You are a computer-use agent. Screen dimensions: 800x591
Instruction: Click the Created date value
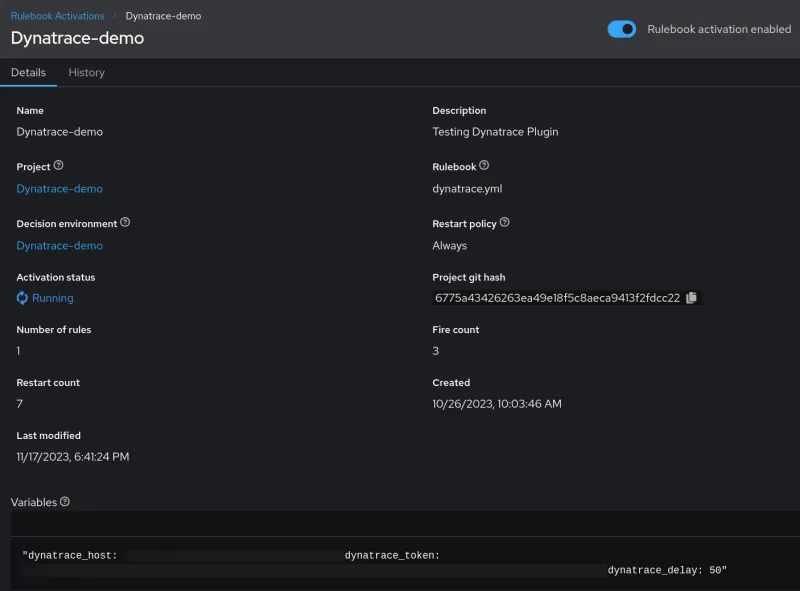[x=497, y=404]
